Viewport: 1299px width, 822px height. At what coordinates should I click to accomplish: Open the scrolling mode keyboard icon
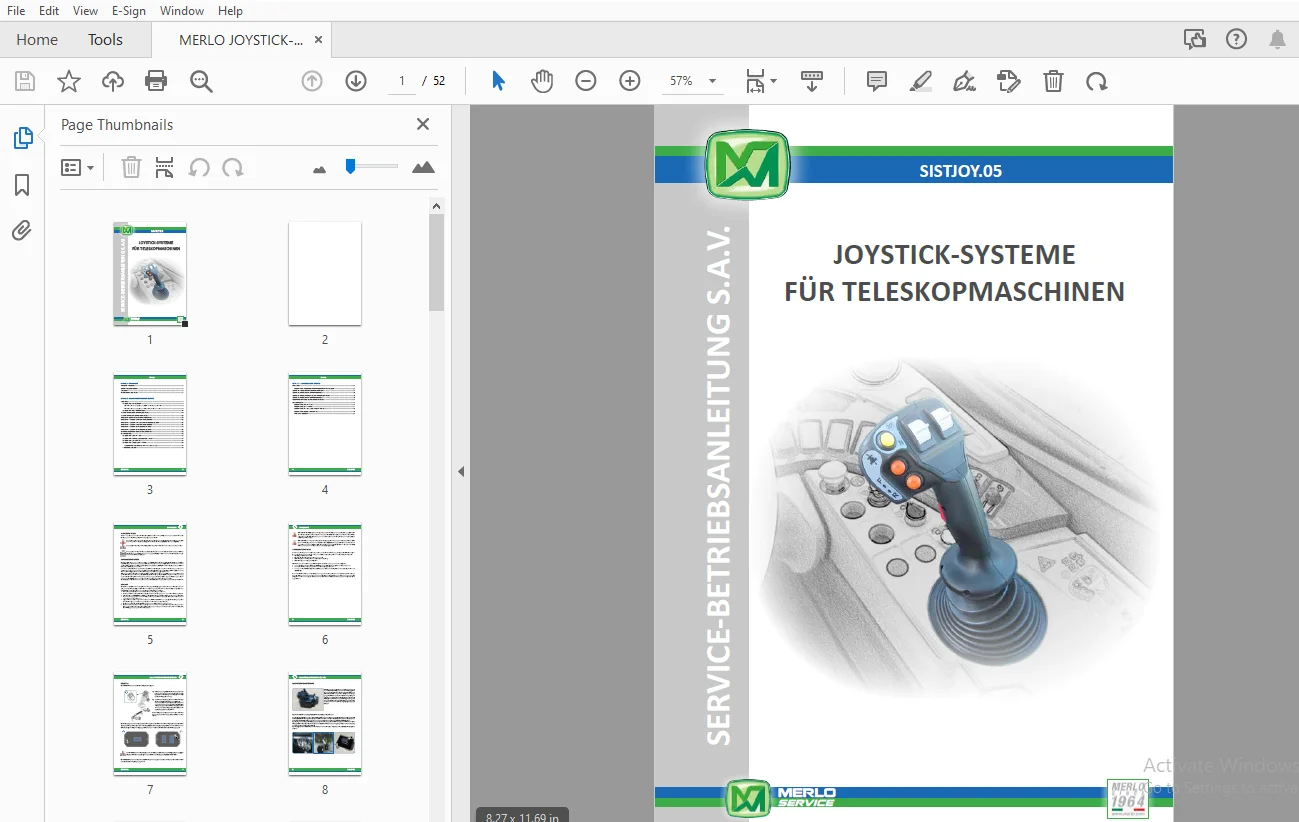pos(811,82)
